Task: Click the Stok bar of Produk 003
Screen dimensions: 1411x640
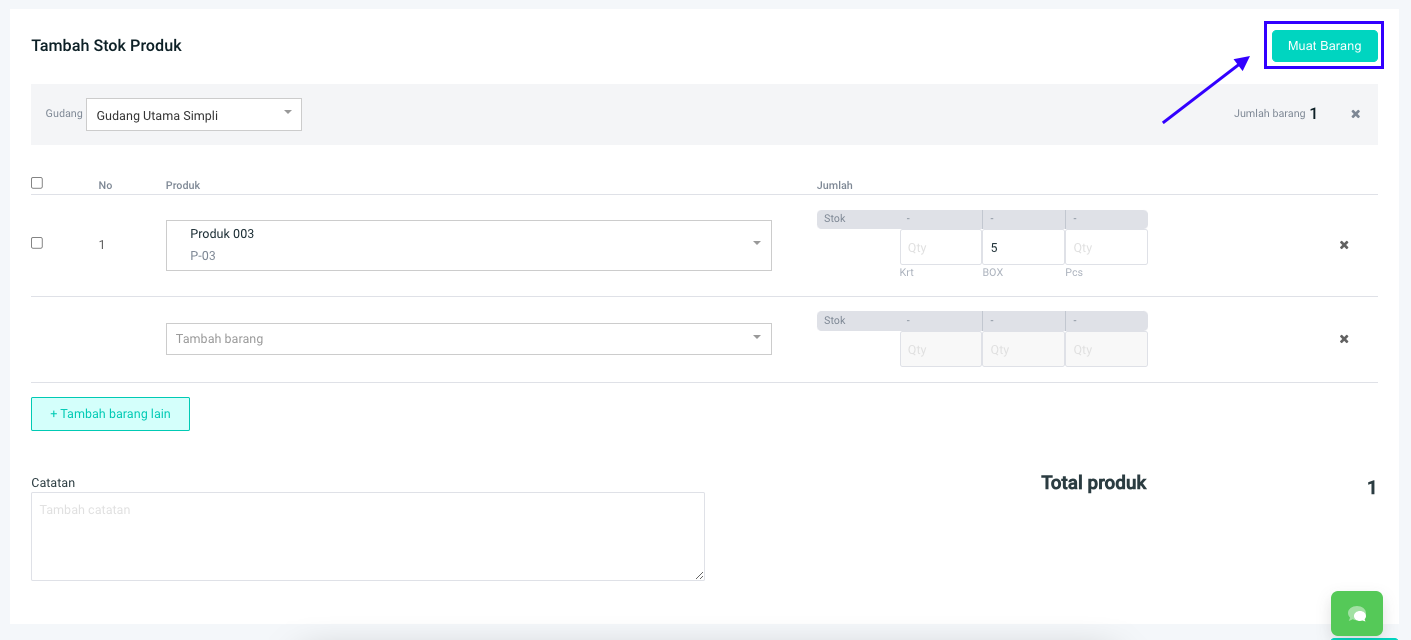Action: click(981, 219)
